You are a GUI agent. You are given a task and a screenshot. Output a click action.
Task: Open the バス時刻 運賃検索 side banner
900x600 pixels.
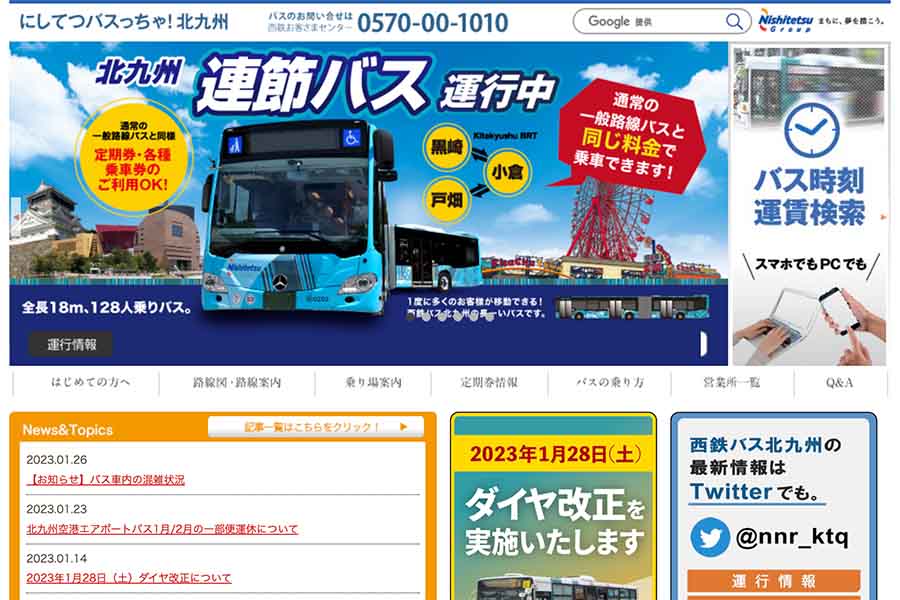809,206
